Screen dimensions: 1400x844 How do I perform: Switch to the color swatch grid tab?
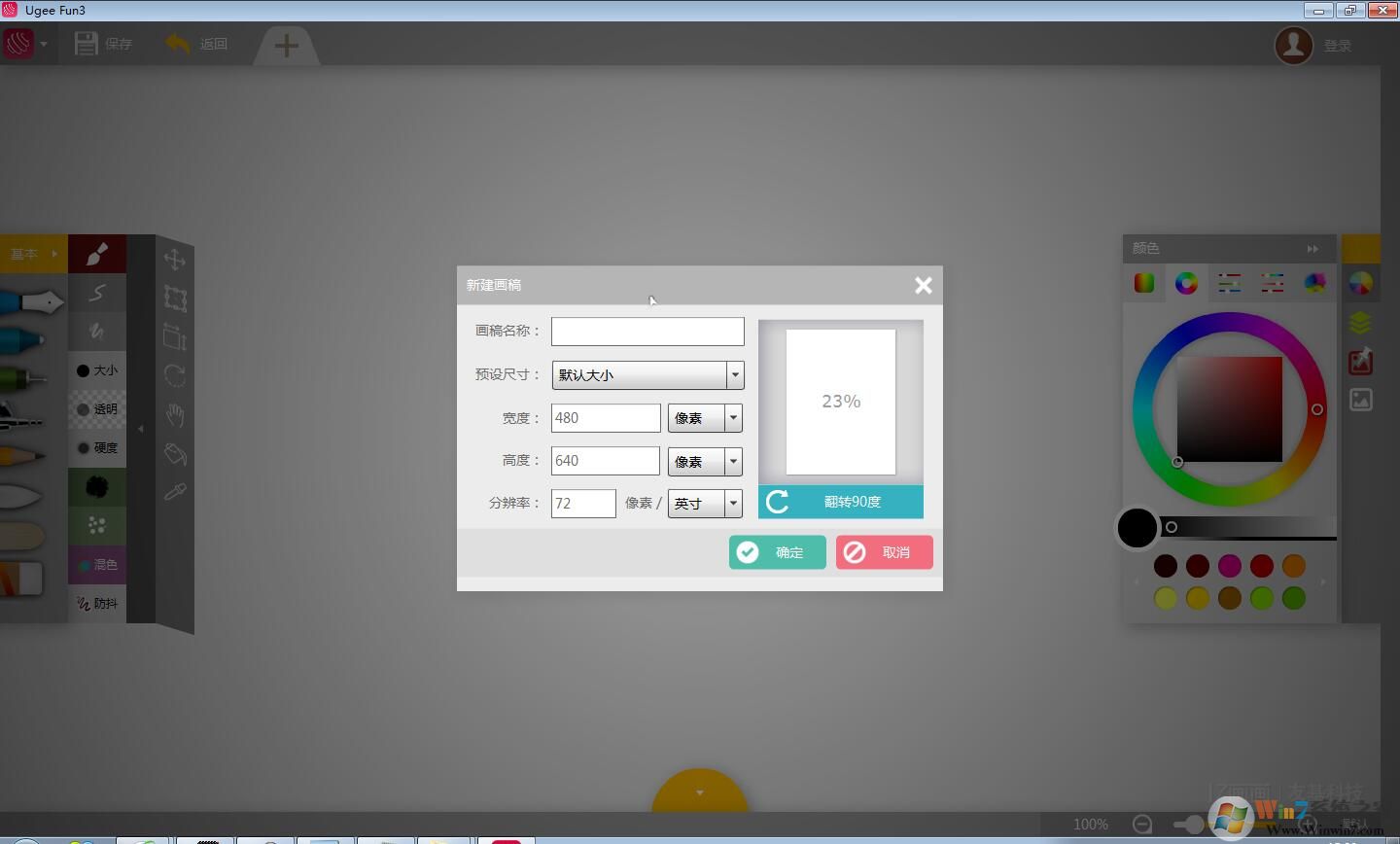pos(1144,283)
